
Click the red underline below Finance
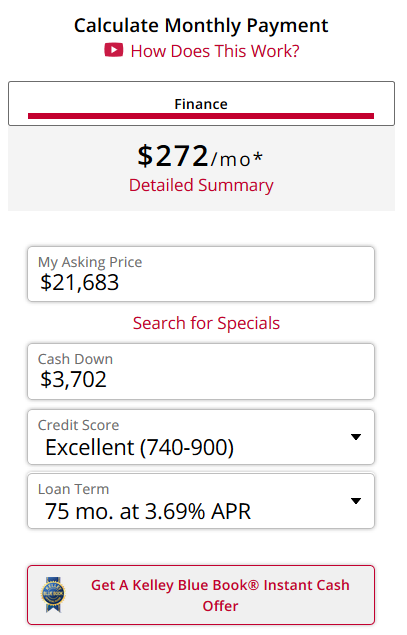click(201, 116)
